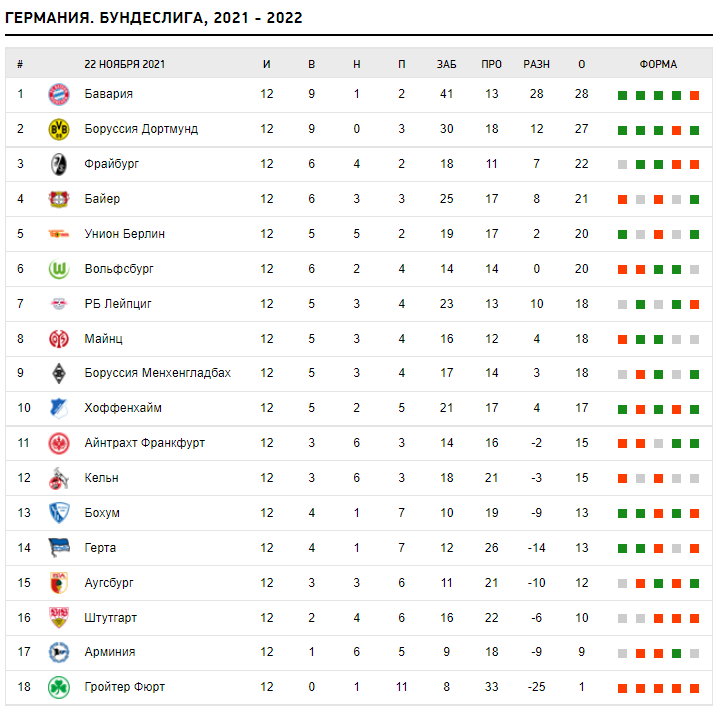
Task: Click the РАЗН column header
Action: [537, 64]
